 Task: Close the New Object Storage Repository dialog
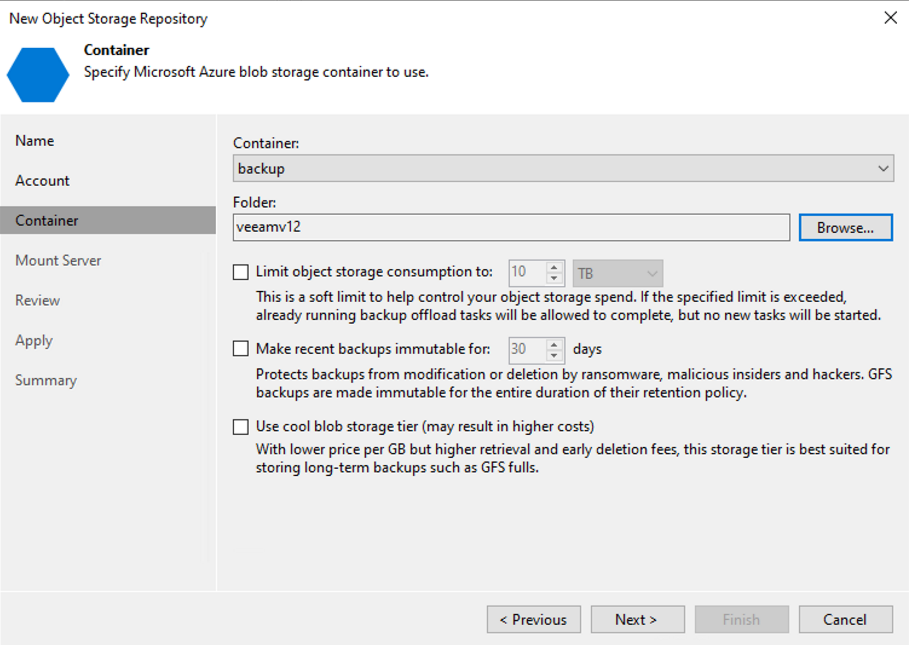[x=890, y=18]
